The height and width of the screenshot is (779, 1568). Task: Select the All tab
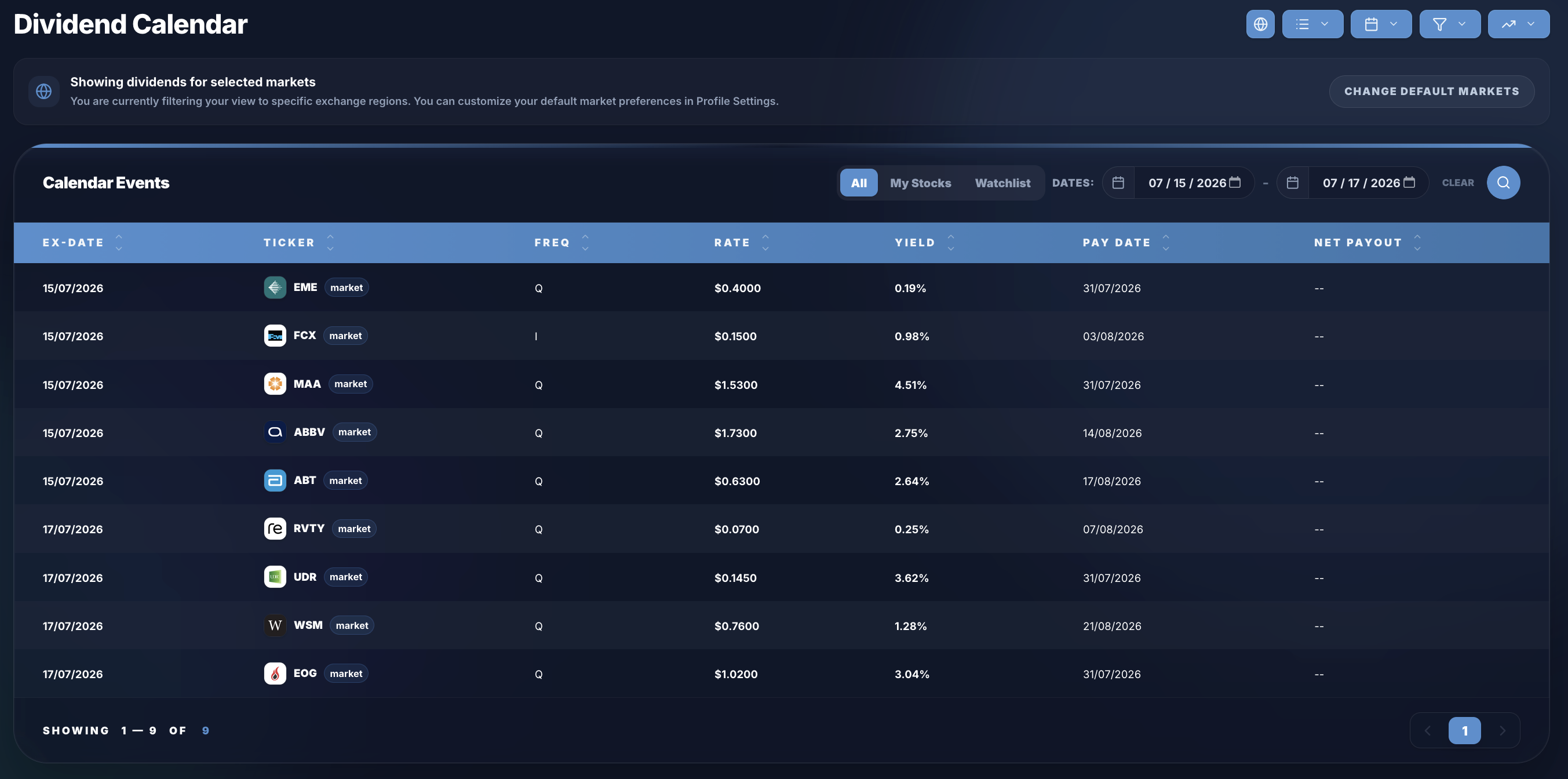[x=858, y=183]
